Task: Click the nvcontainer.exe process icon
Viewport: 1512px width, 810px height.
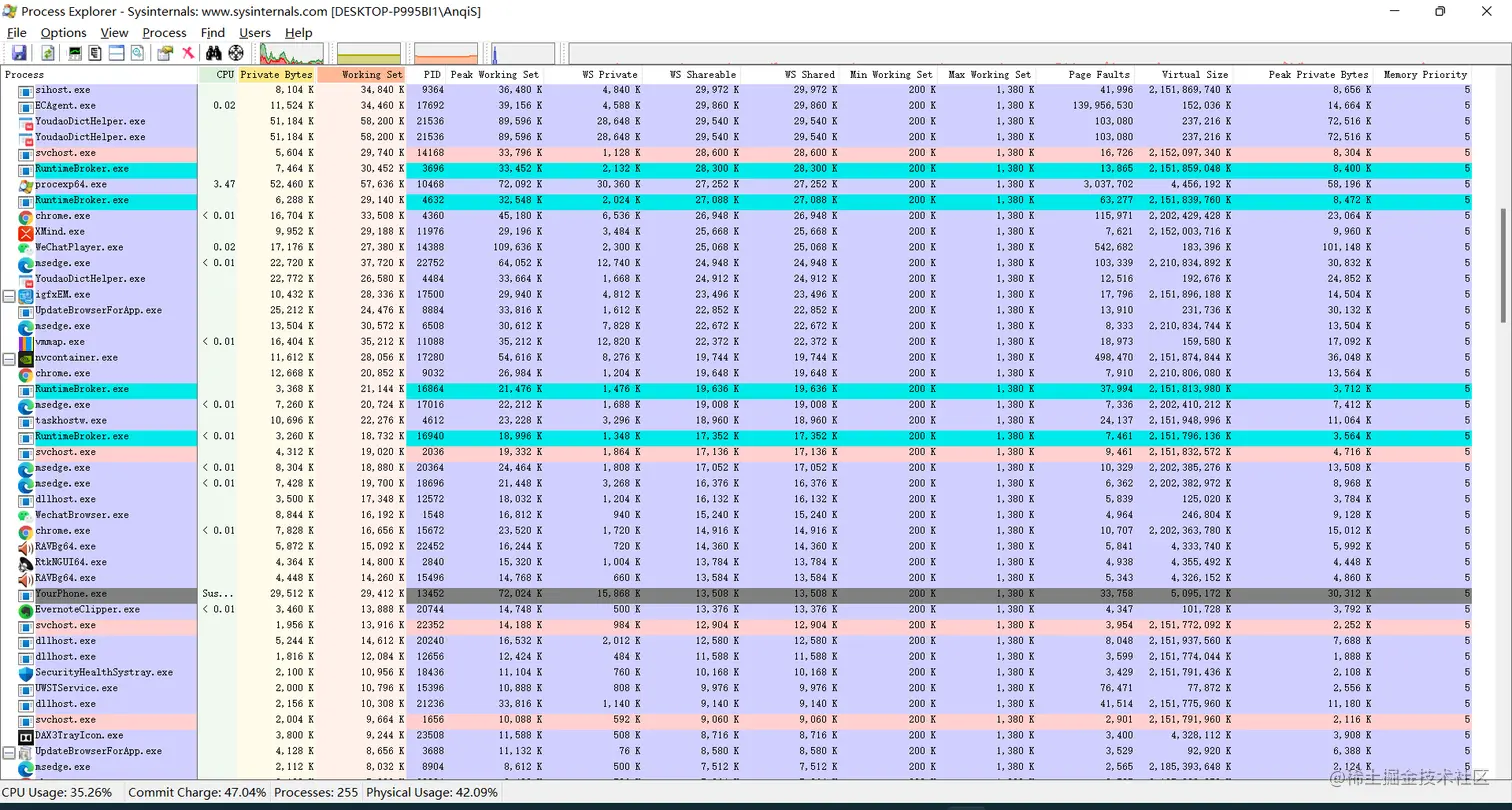Action: (26, 358)
